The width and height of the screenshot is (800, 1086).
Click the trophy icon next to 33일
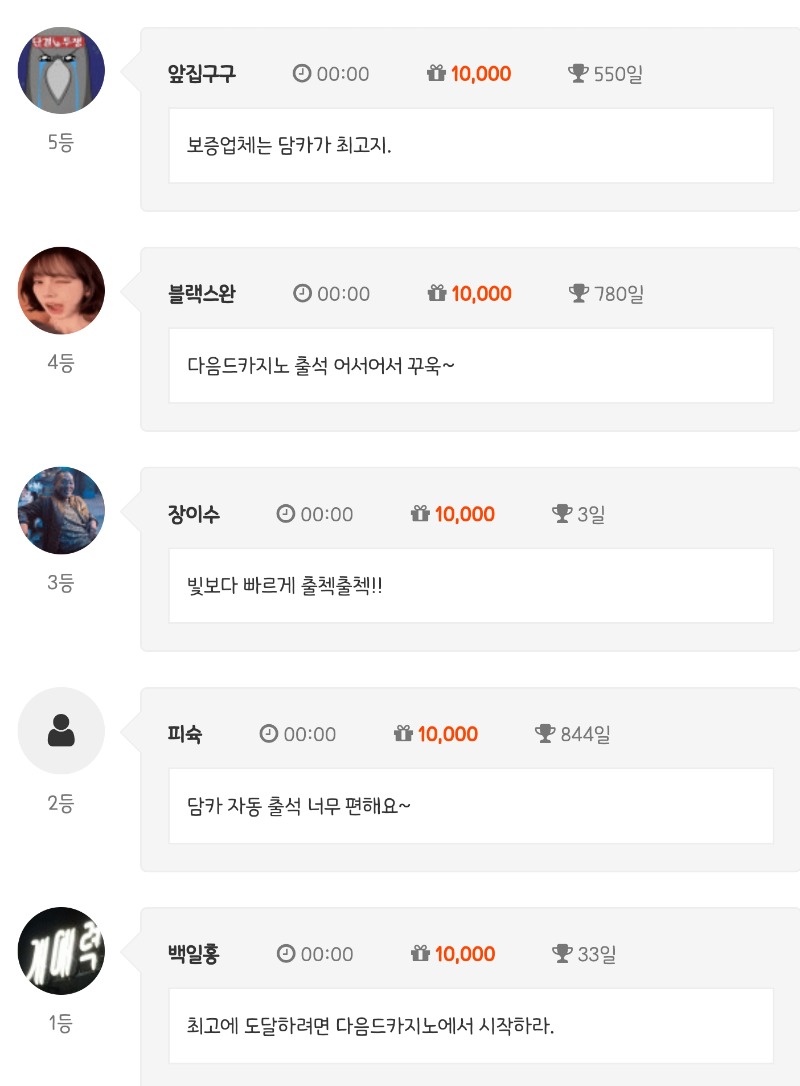562,954
